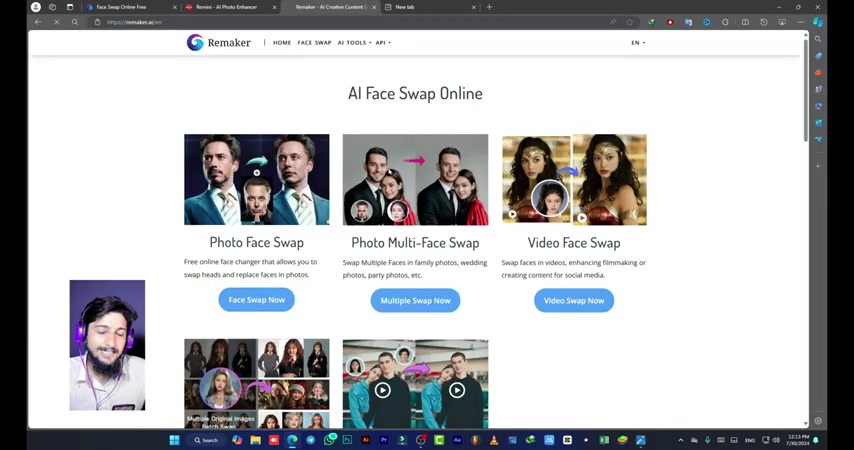Open sidebar search icon

818,39
